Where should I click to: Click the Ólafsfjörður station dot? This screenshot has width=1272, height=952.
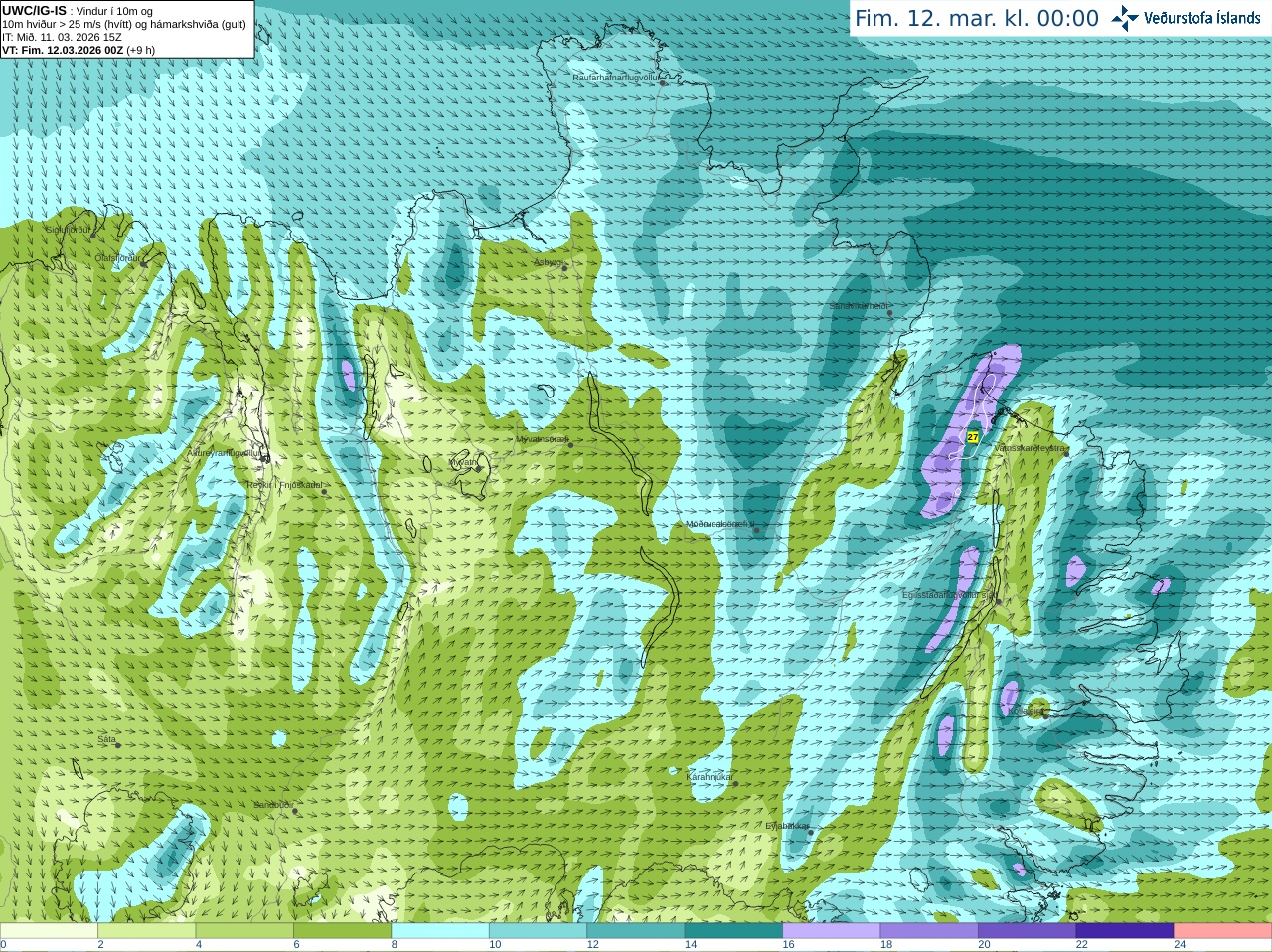[x=144, y=262]
